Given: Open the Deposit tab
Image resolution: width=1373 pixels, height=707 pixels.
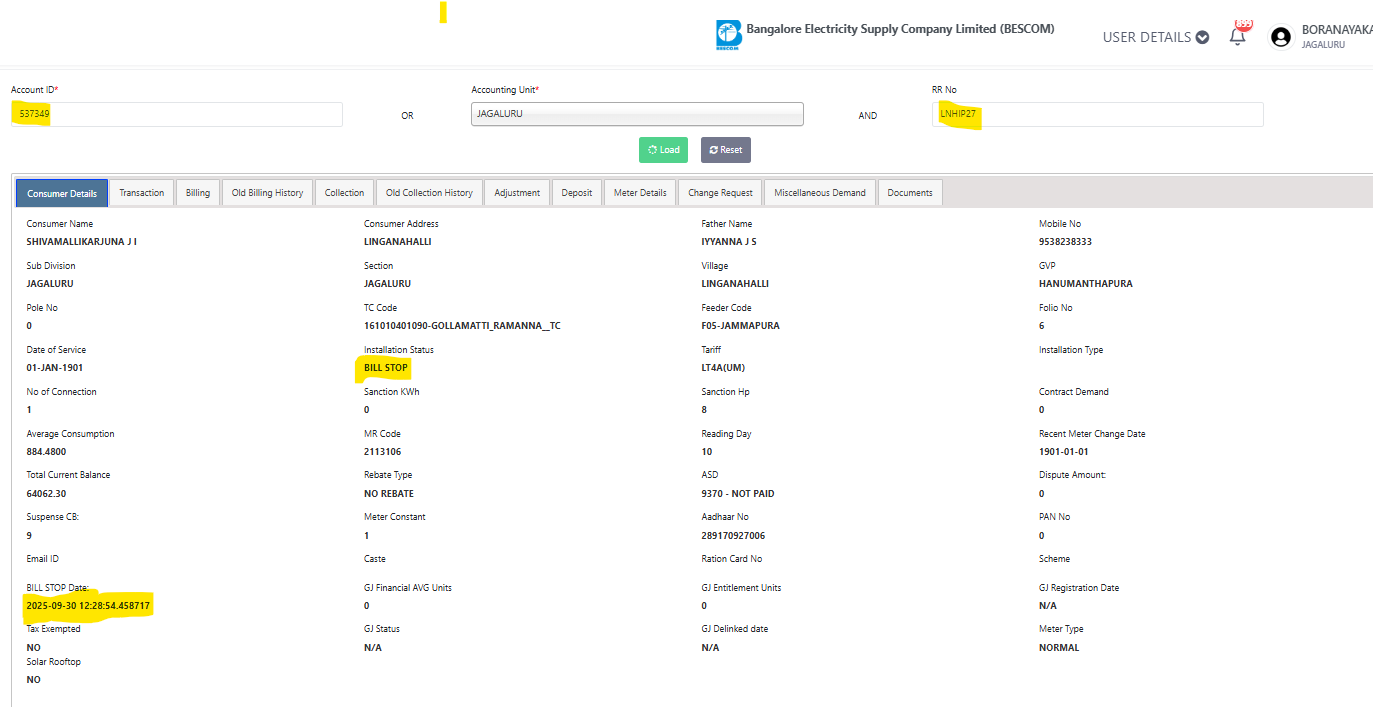Looking at the screenshot, I should 577,193.
